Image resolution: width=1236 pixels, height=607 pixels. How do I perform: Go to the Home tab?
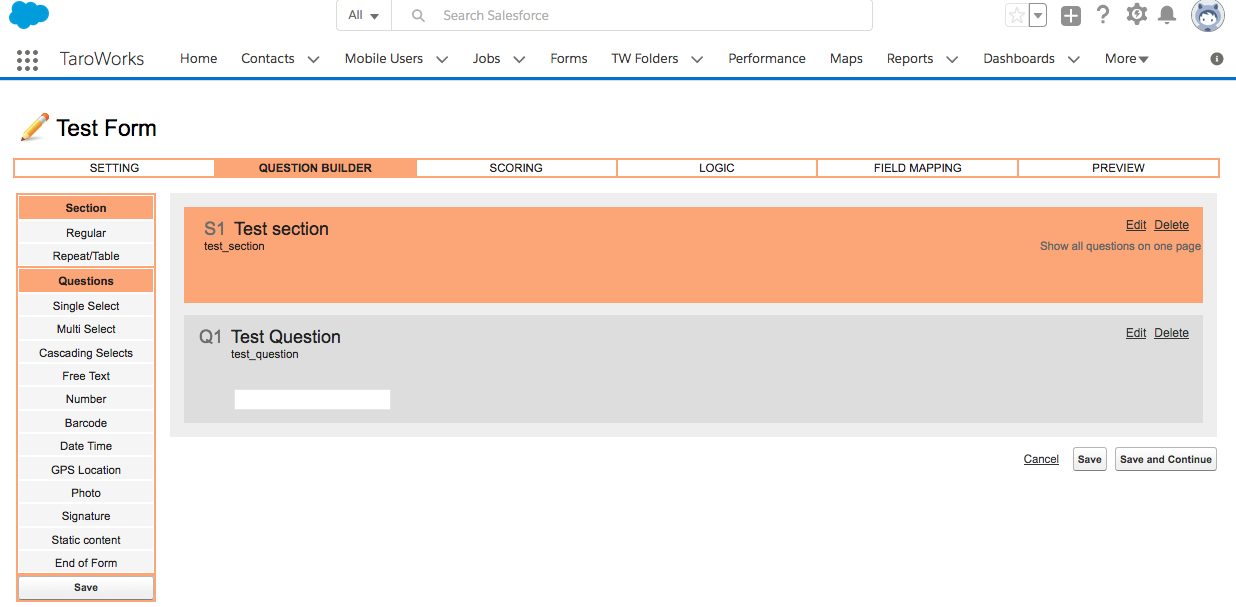(x=198, y=59)
